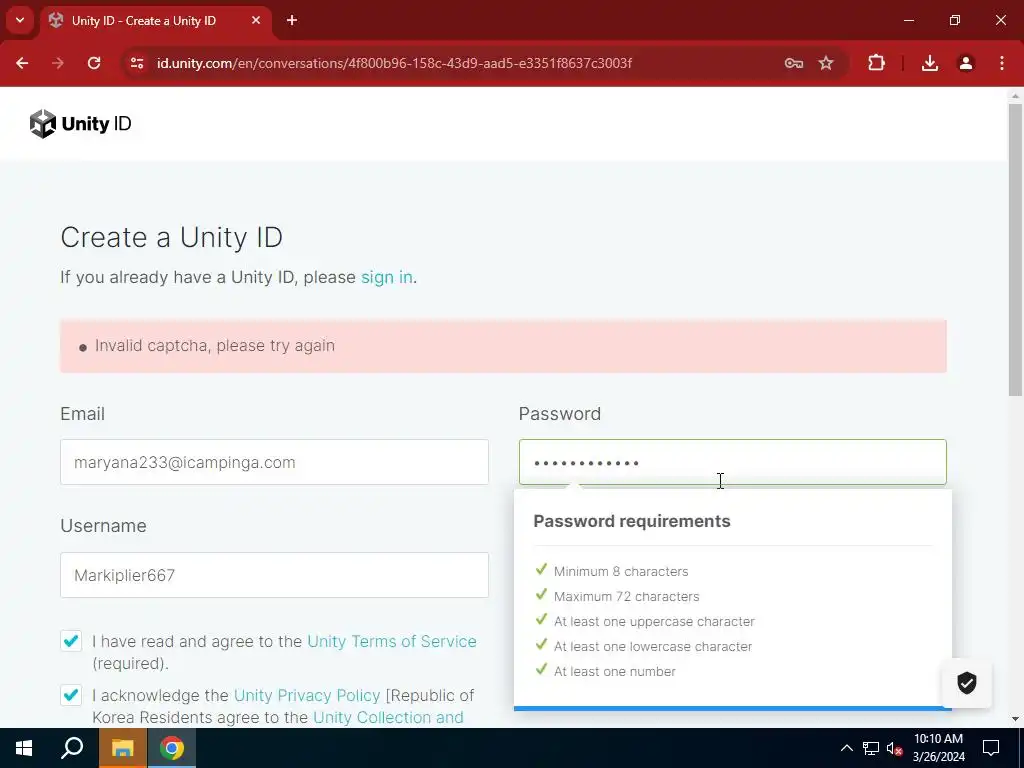
Task: Click the Username input field
Action: pyautogui.click(x=274, y=575)
